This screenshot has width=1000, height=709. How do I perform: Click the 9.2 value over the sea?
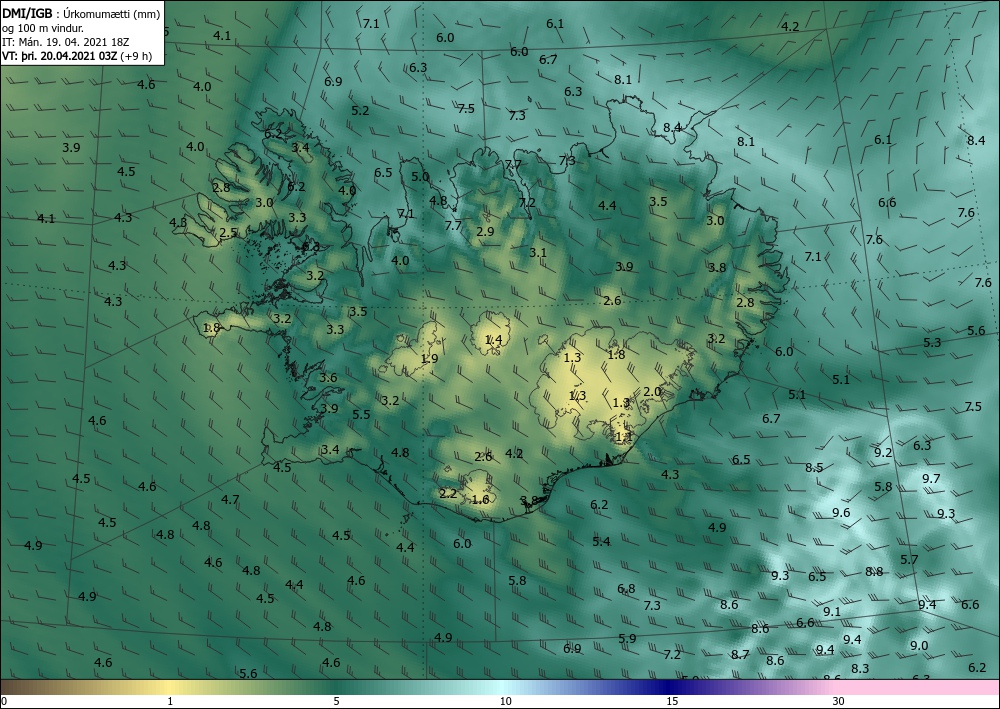[883, 453]
